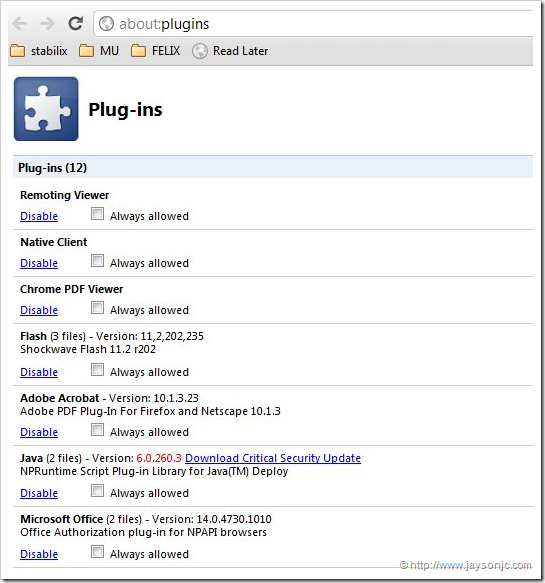Click the browser back arrow
Image resolution: width=545 pixels, height=583 pixels.
19,24
